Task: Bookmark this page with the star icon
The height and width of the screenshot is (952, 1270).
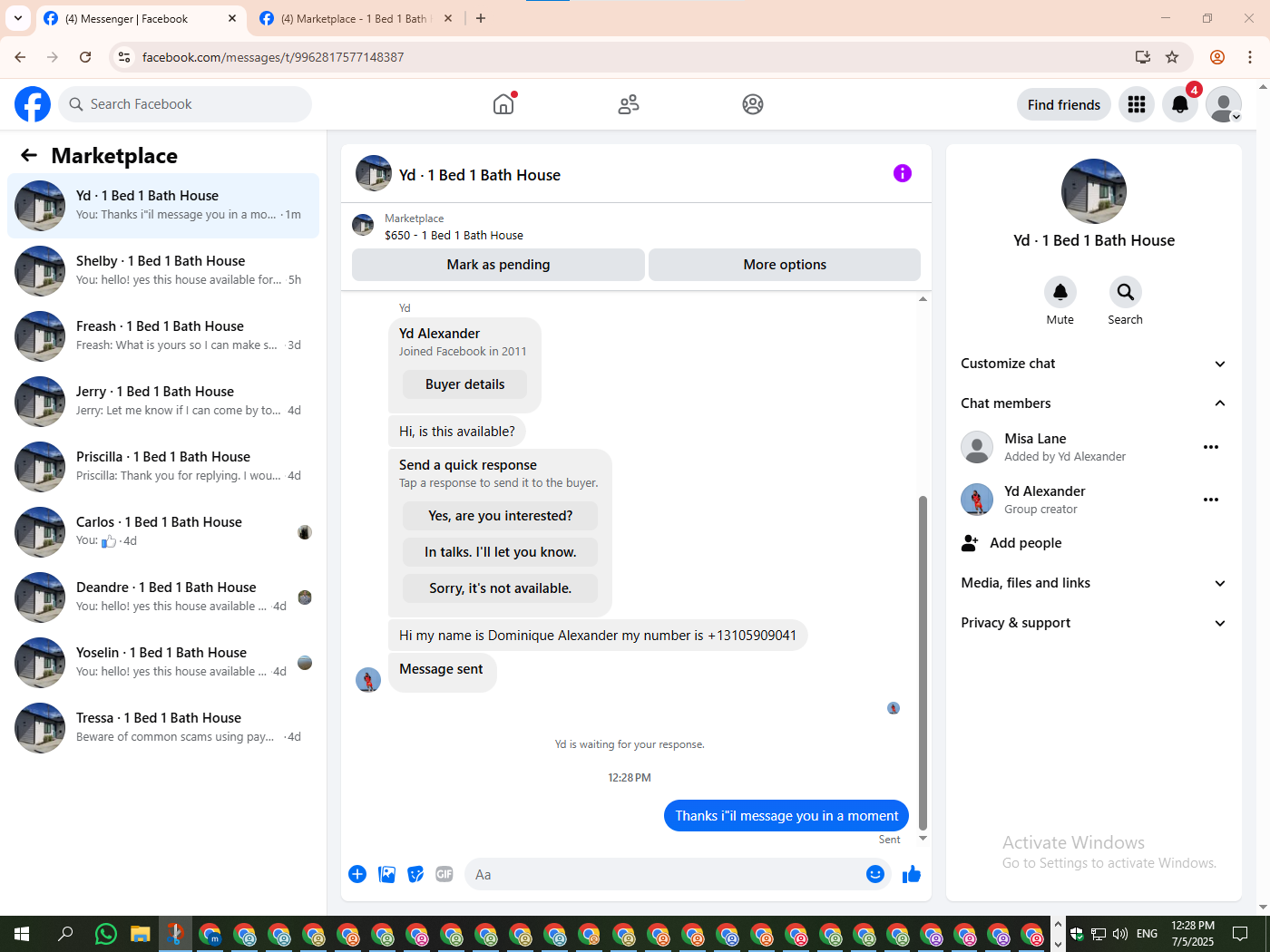Action: coord(1172,57)
